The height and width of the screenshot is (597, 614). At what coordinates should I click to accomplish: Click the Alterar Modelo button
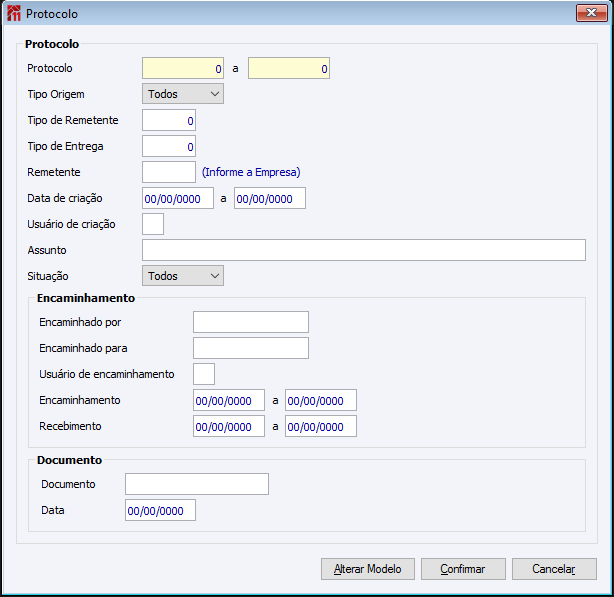point(368,569)
